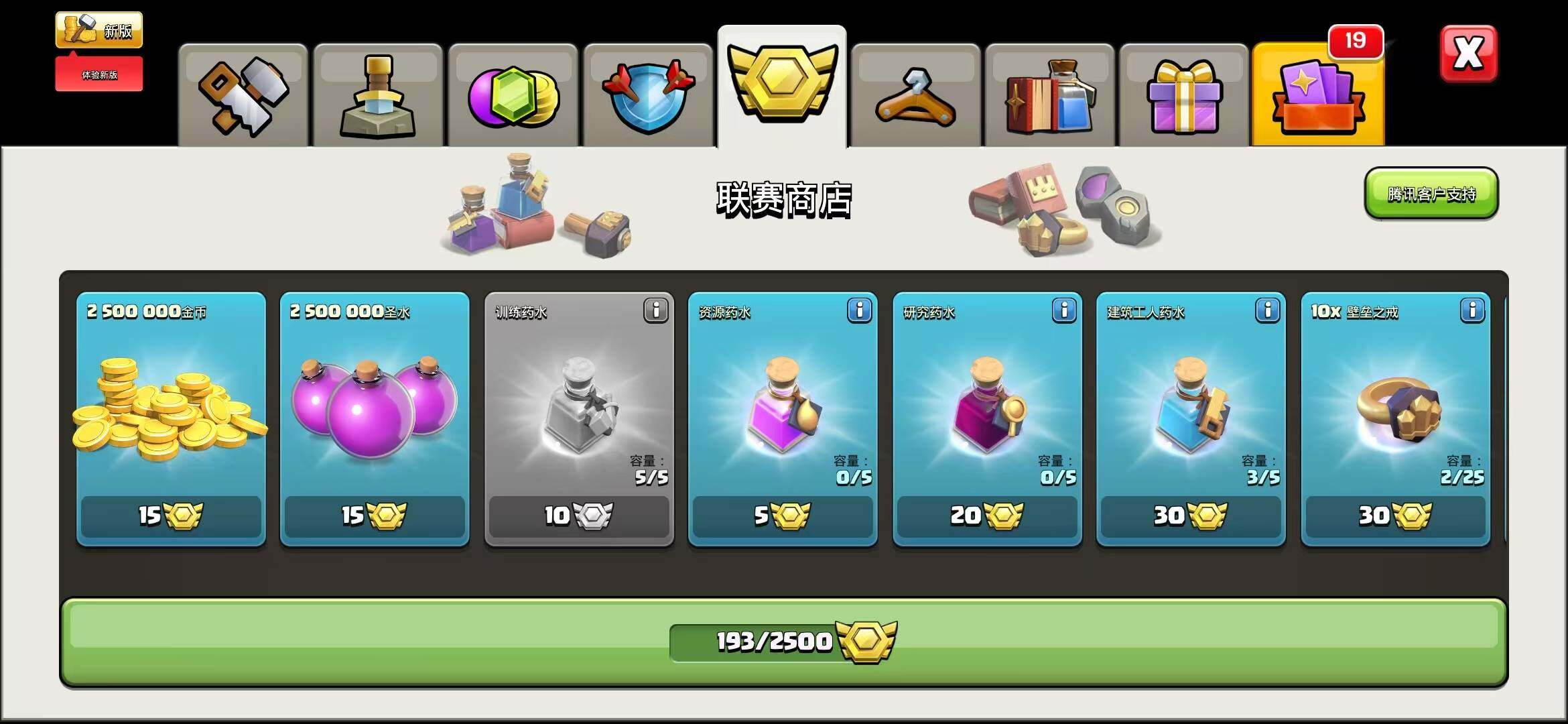Viewport: 1568px width, 724px height.
Task: Open the magic books and potions tab
Action: point(1050,95)
